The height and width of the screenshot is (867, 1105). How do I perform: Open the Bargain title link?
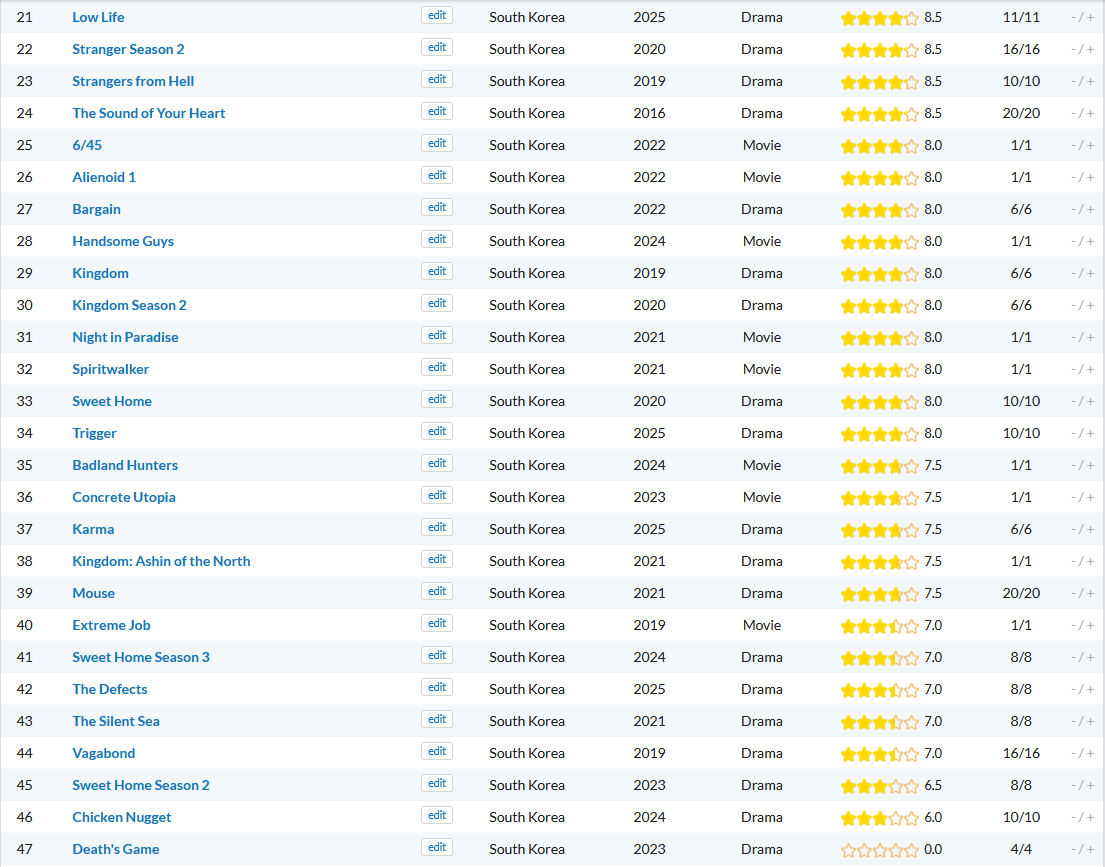[97, 209]
